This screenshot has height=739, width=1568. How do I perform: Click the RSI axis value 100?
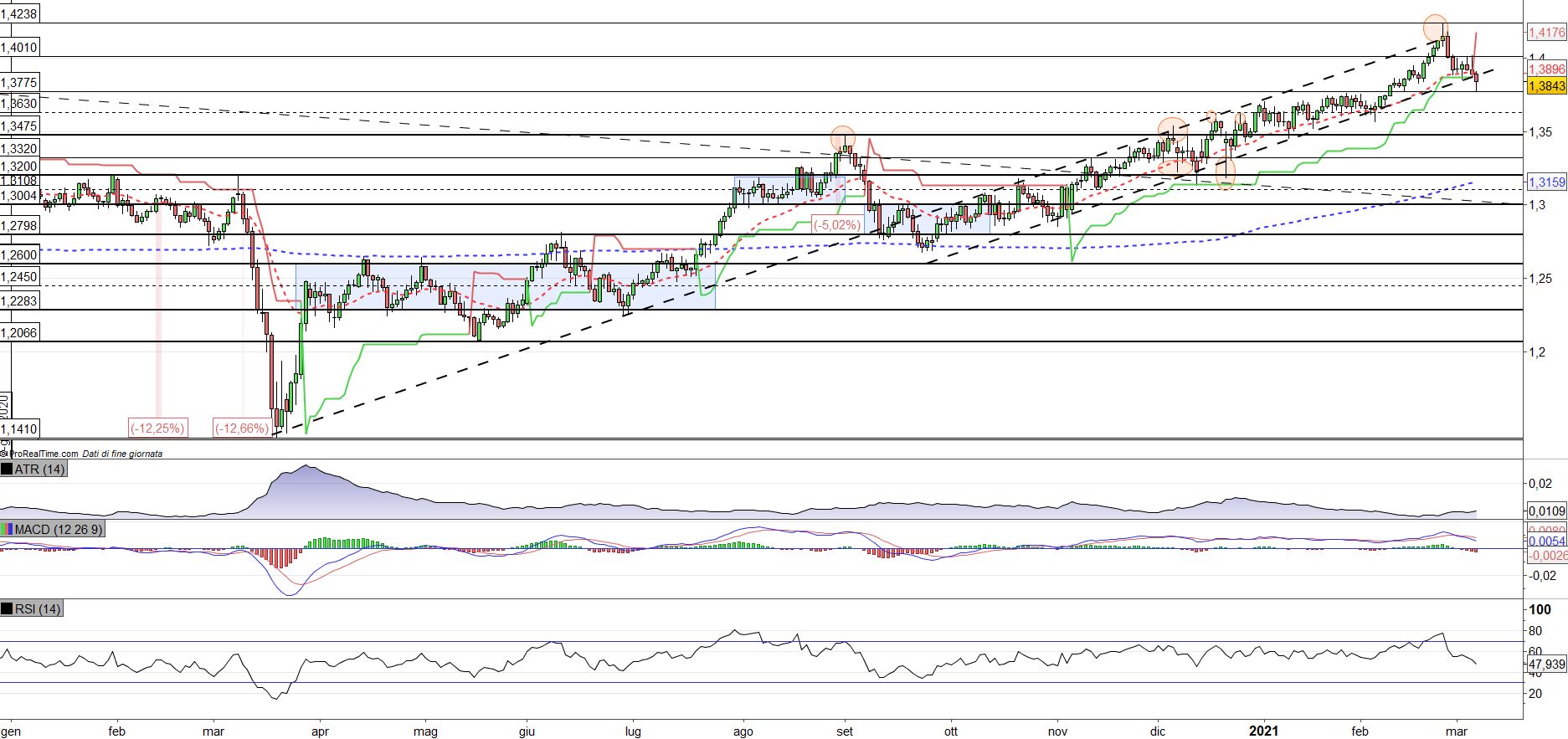pos(1540,609)
